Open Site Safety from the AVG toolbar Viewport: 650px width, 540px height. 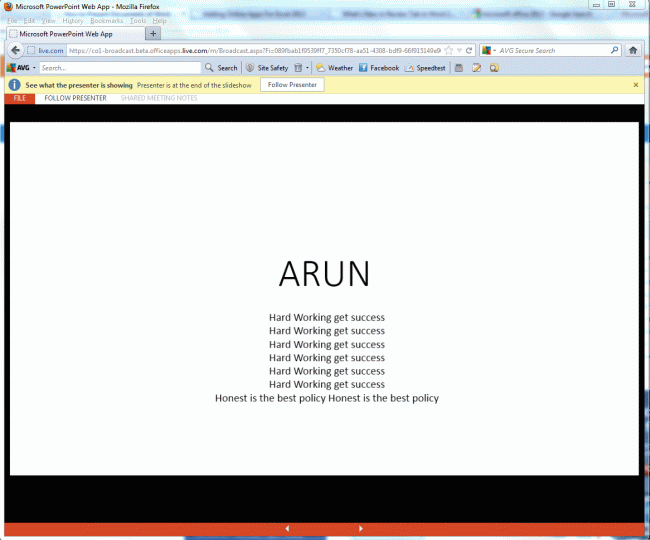click(267, 68)
